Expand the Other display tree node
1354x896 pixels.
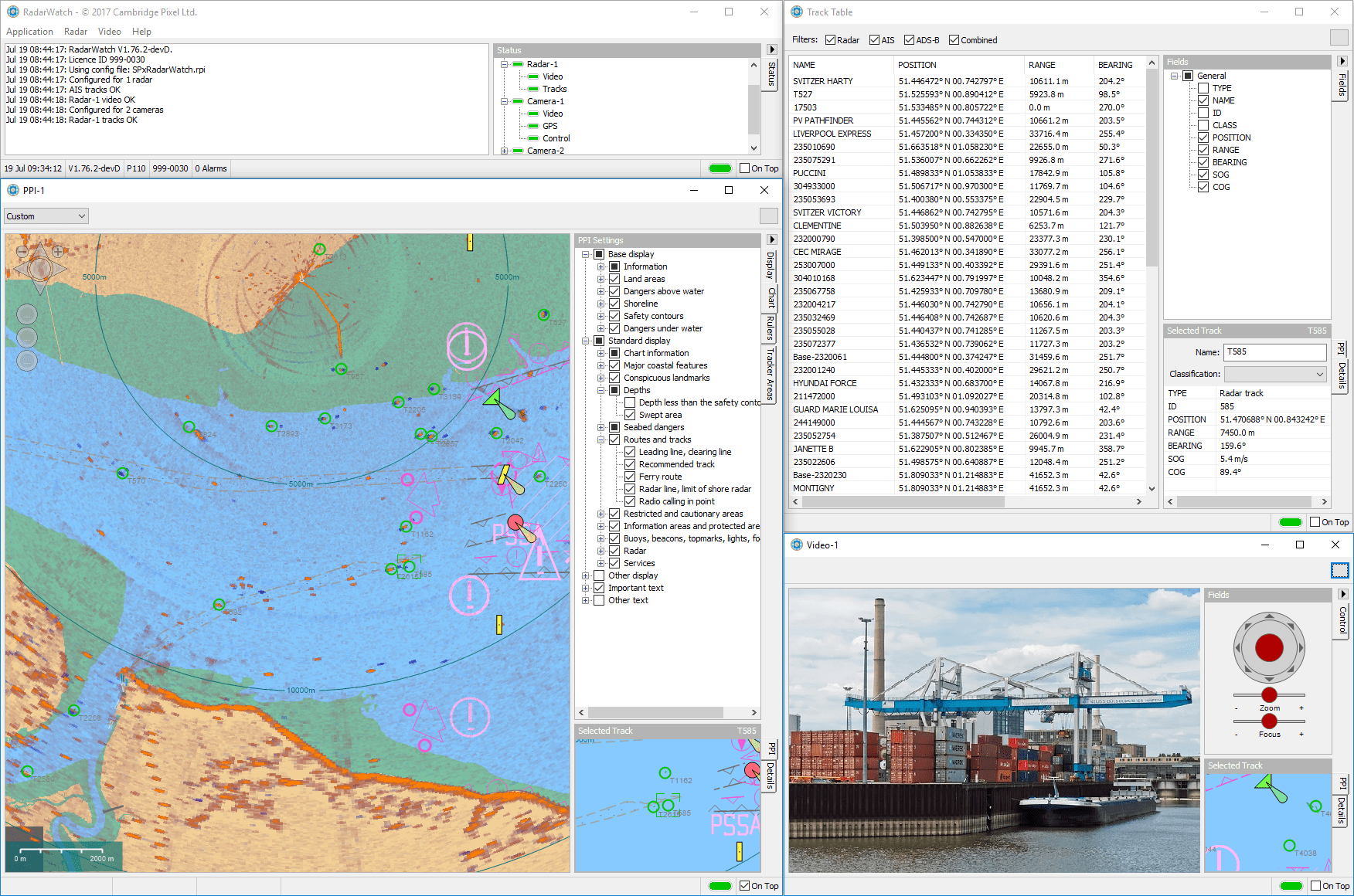(x=586, y=575)
